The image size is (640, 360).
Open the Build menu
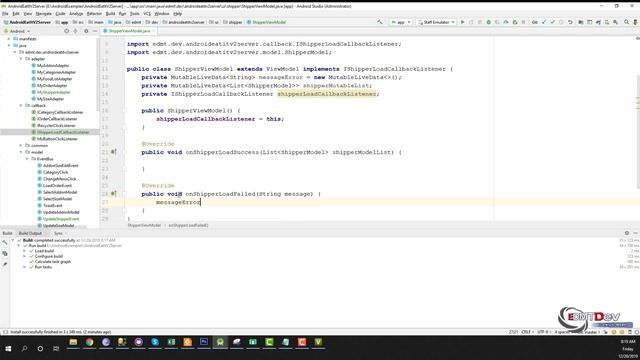point(110,13)
